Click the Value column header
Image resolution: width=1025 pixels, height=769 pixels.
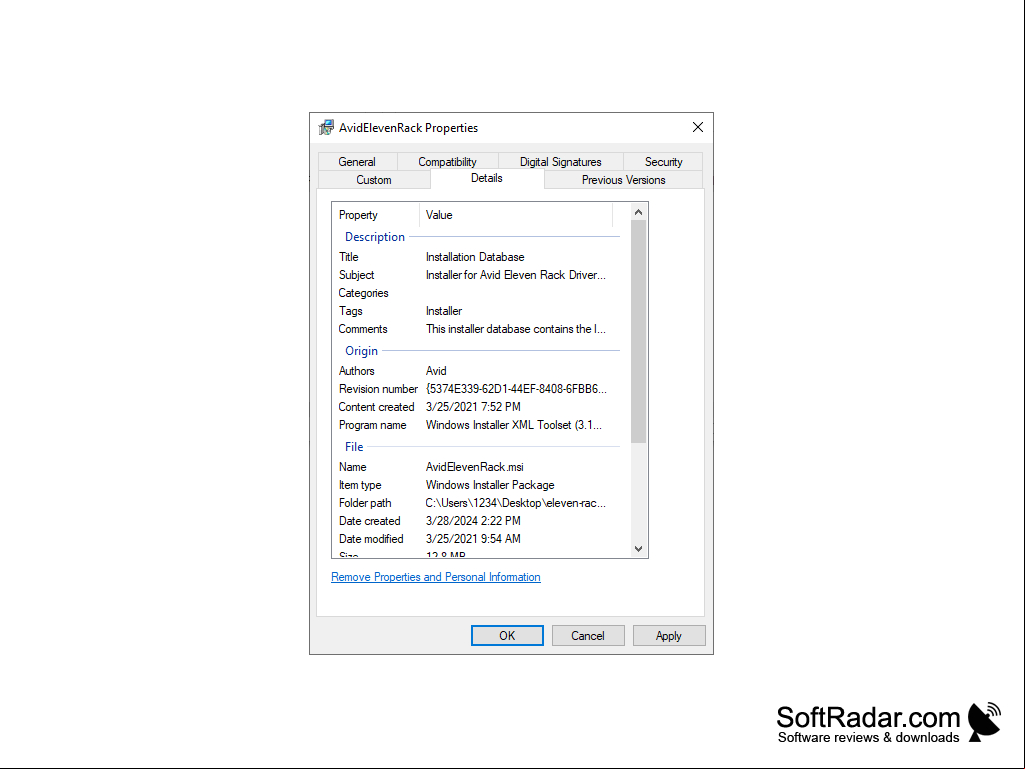(516, 214)
